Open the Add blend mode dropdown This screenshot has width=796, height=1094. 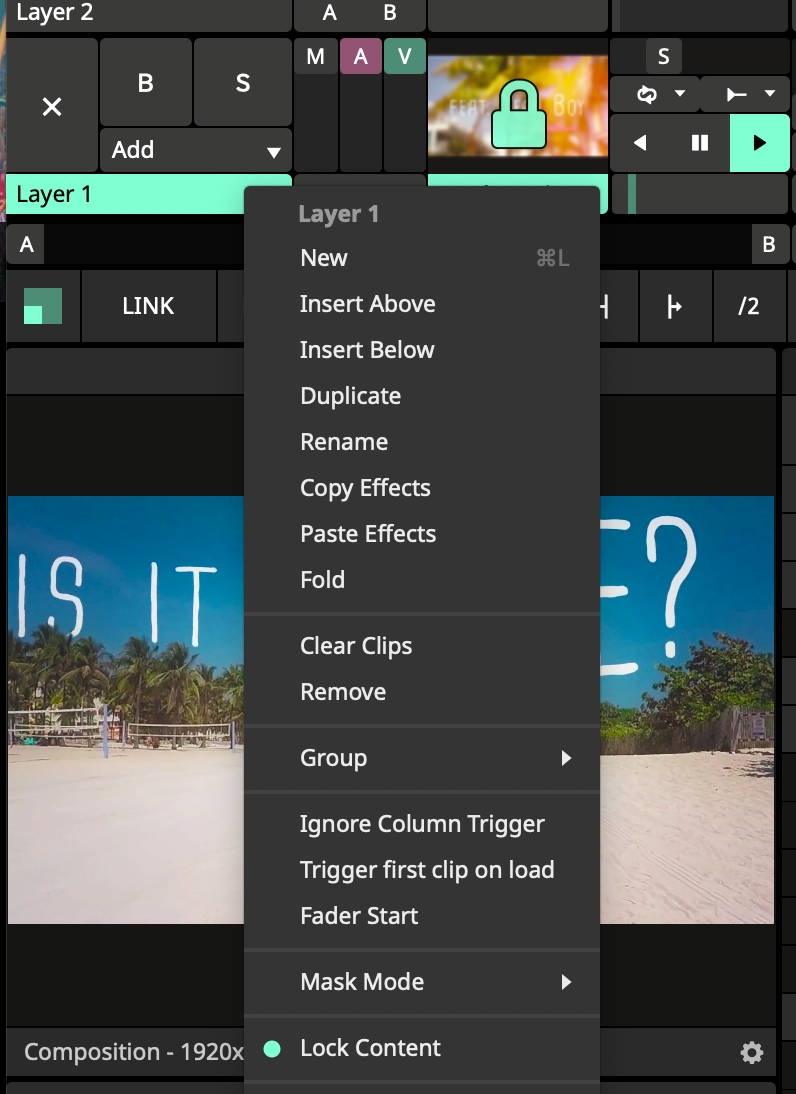(x=195, y=150)
